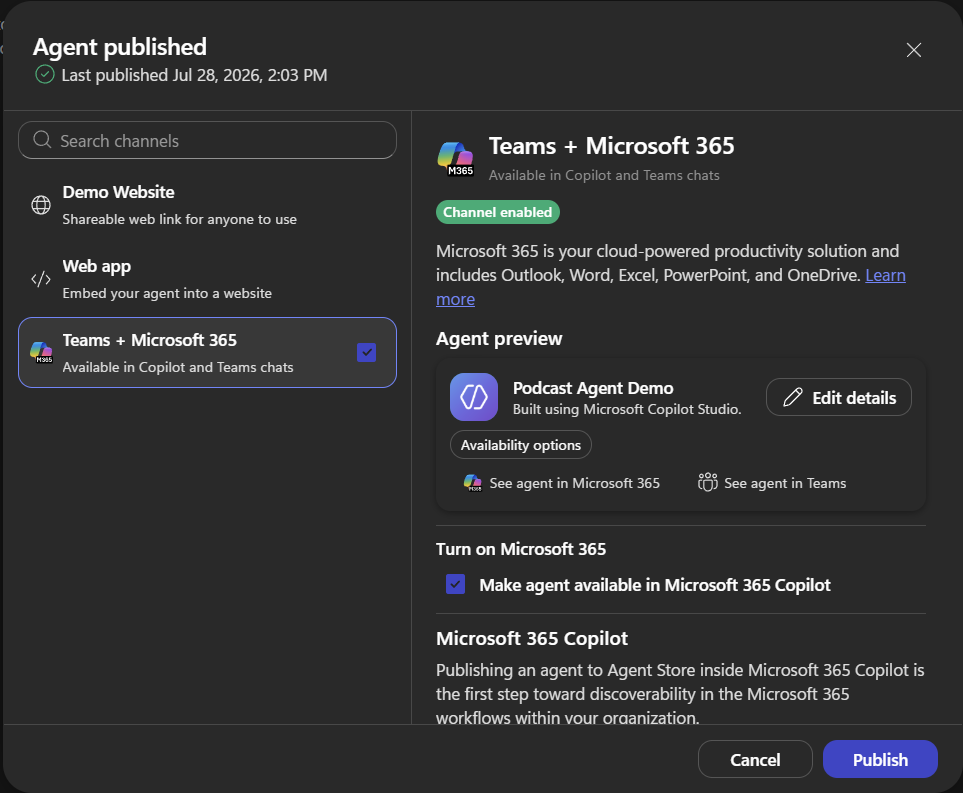Click the M365 icon in channel list
The image size is (963, 793).
(x=41, y=352)
